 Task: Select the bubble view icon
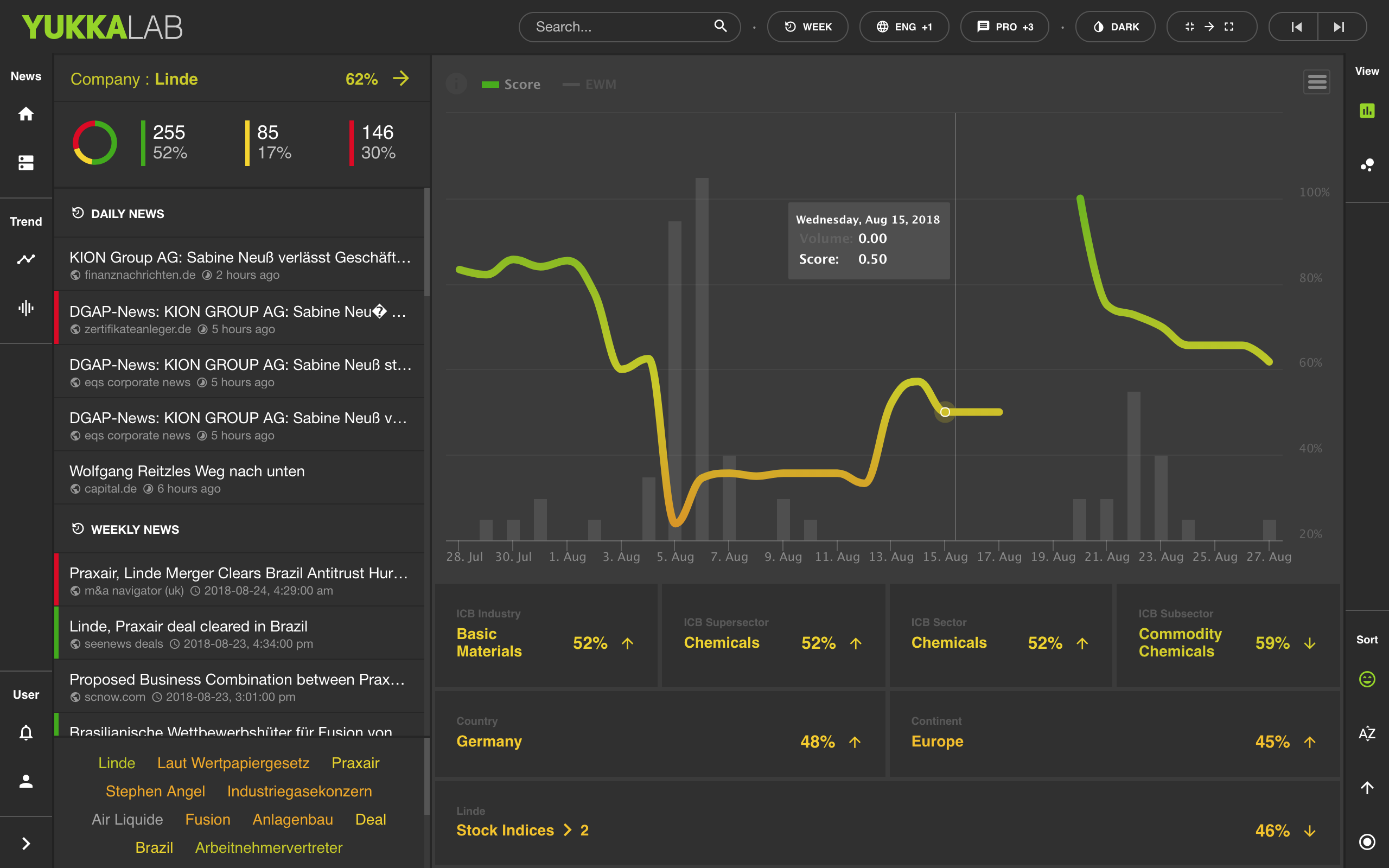click(1367, 165)
